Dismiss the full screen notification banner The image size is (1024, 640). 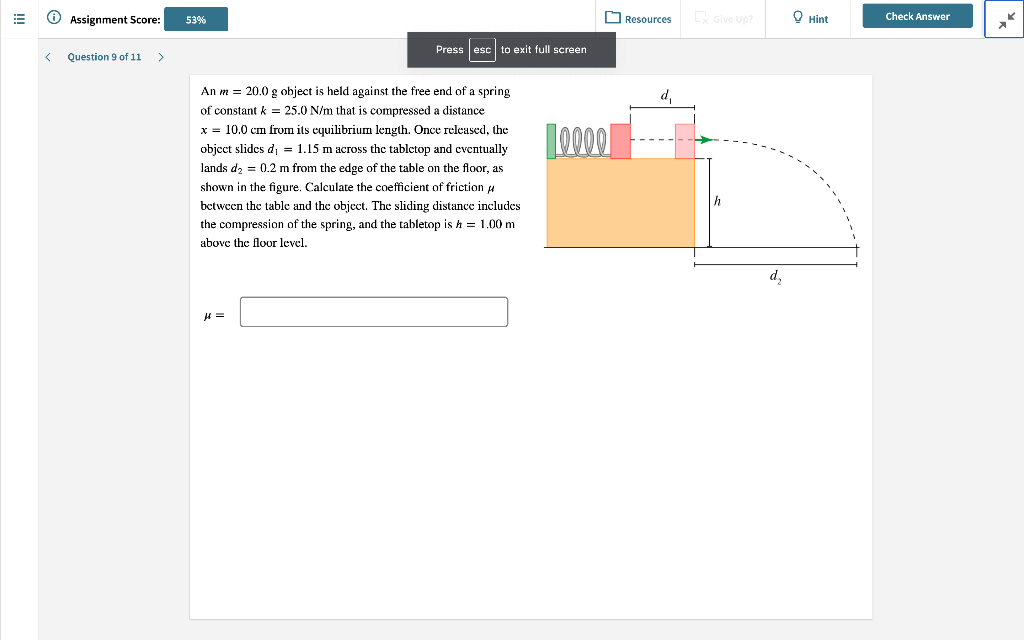[512, 49]
